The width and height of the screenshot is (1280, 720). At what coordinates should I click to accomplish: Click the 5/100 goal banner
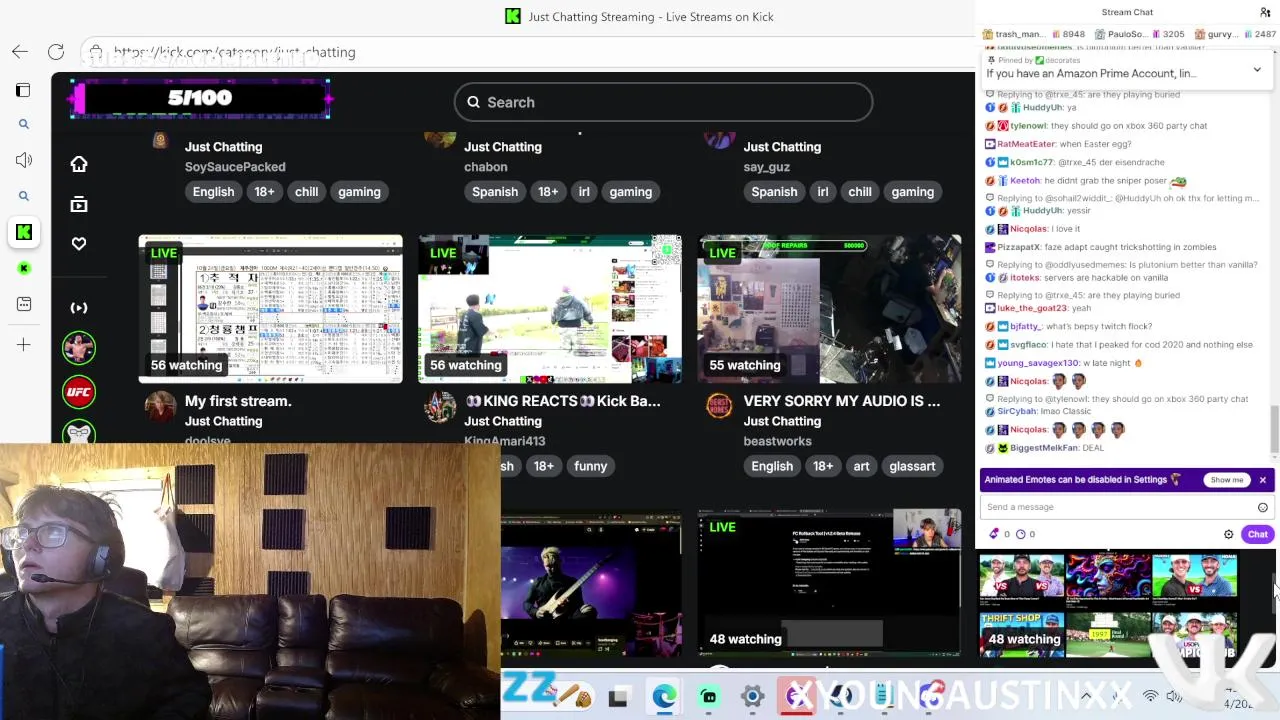coord(200,98)
